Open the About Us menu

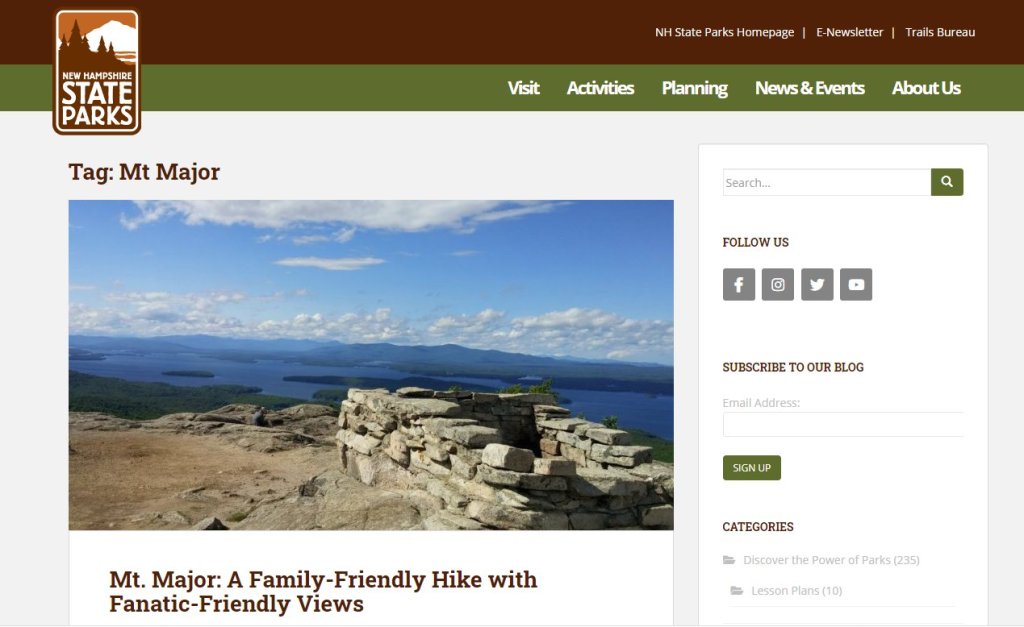(x=926, y=88)
